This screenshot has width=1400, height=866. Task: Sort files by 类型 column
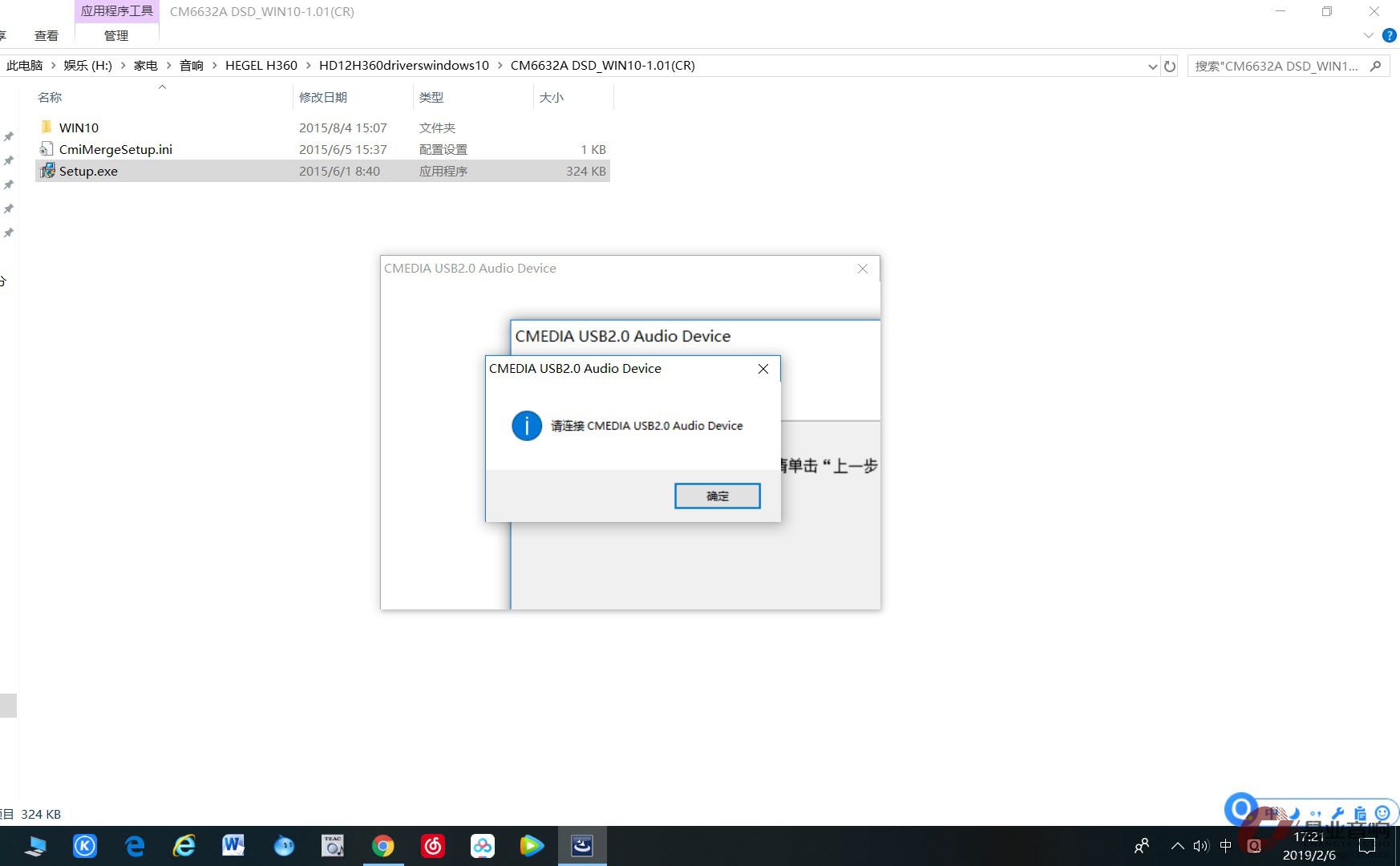click(x=431, y=97)
